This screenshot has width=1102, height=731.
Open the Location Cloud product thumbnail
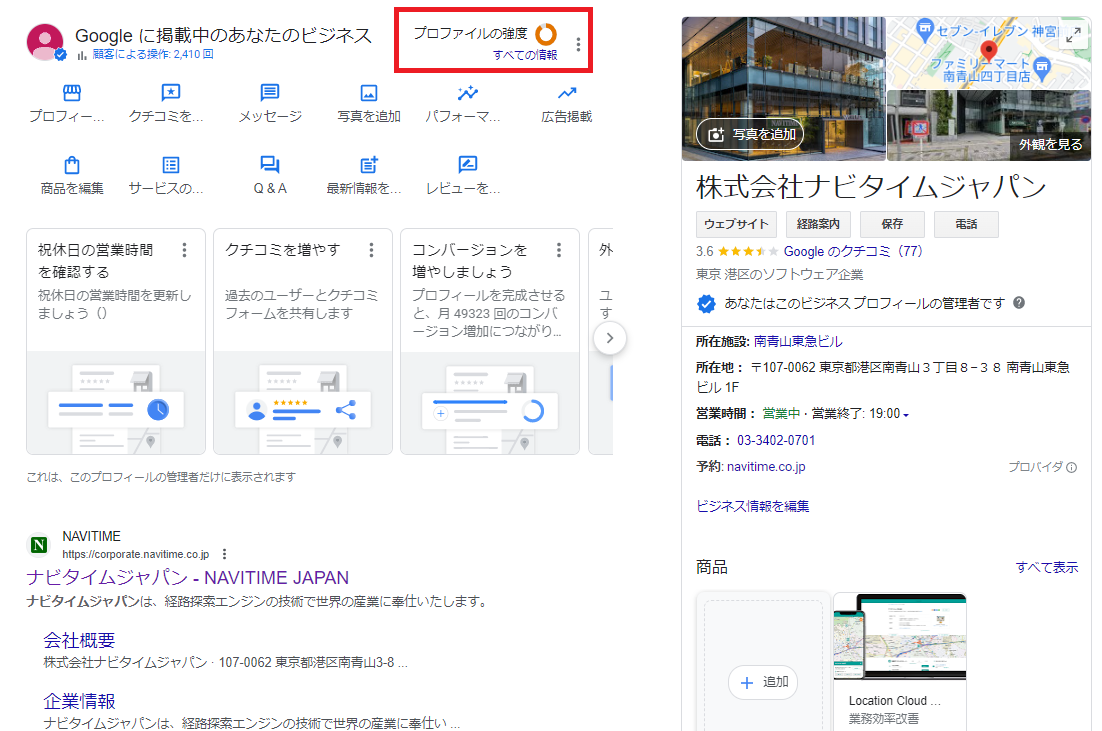click(900, 637)
